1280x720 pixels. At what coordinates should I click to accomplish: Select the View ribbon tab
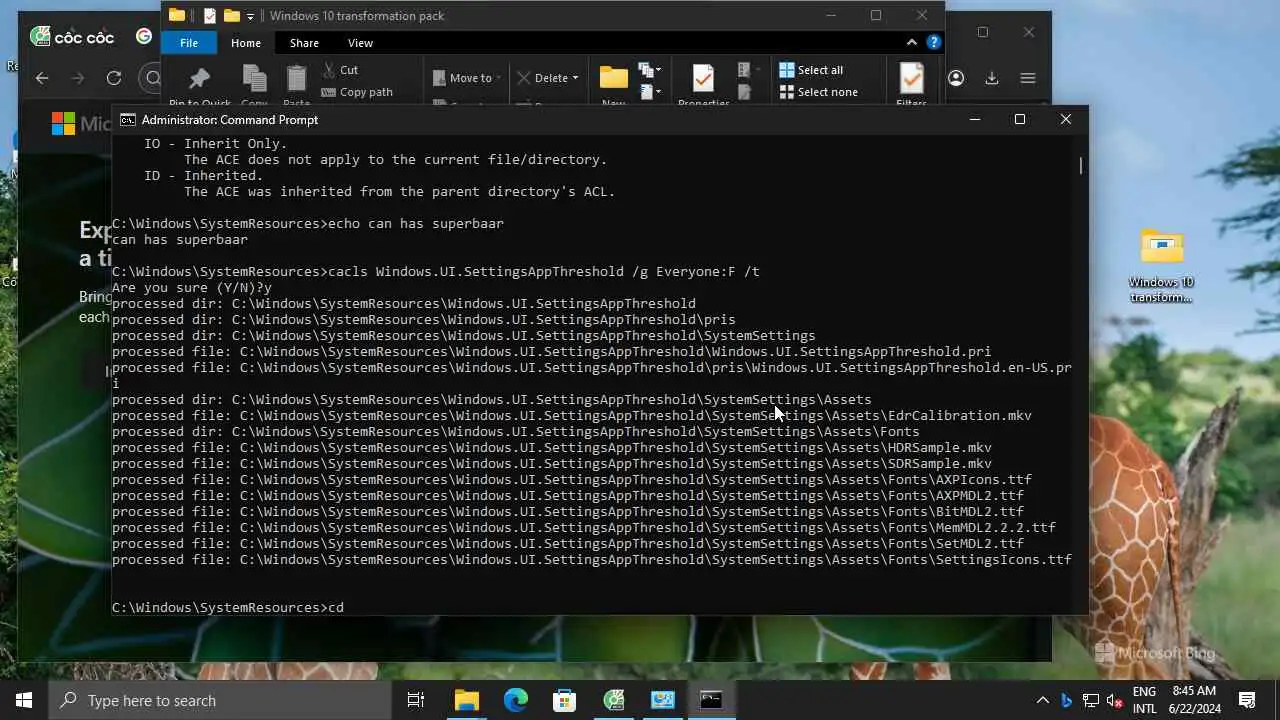(x=360, y=43)
